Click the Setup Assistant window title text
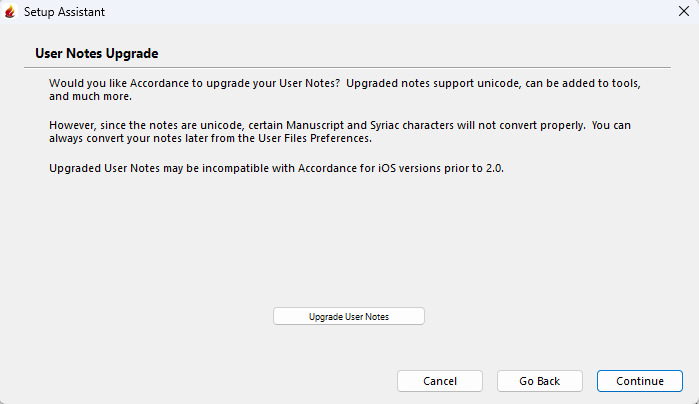Image resolution: width=699 pixels, height=404 pixels. (65, 13)
